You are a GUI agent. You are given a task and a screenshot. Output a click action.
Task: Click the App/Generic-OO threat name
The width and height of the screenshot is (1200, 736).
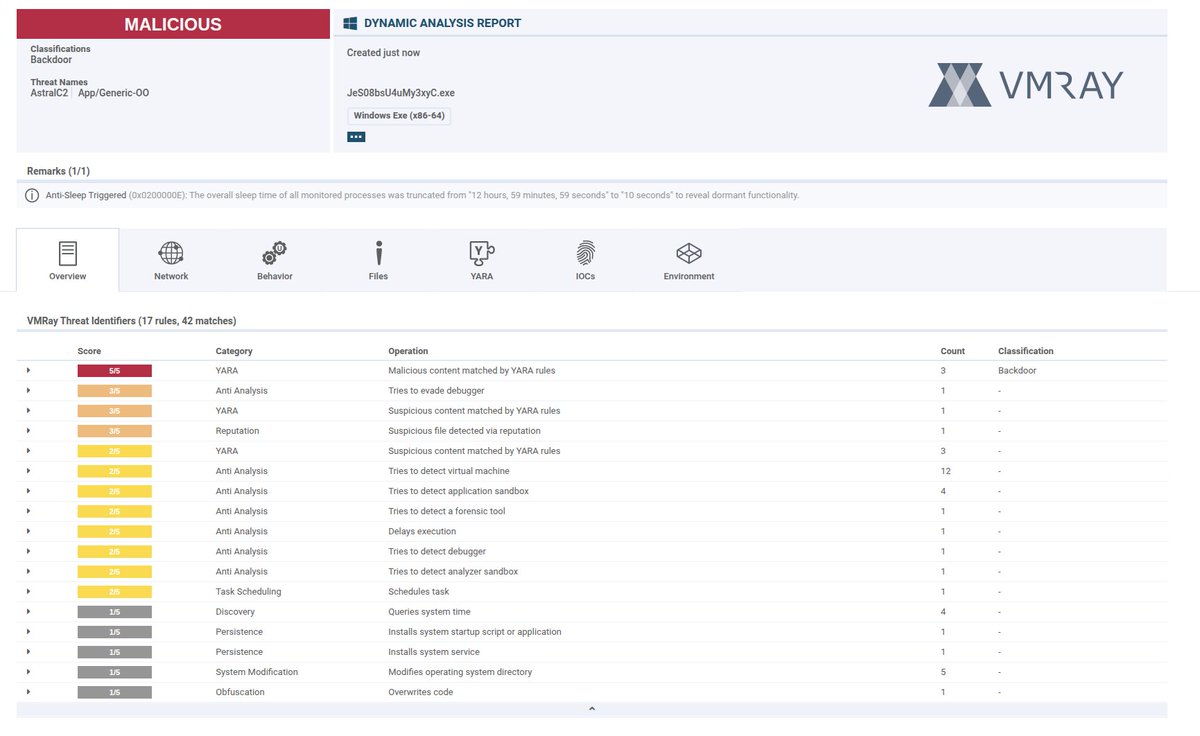113,93
